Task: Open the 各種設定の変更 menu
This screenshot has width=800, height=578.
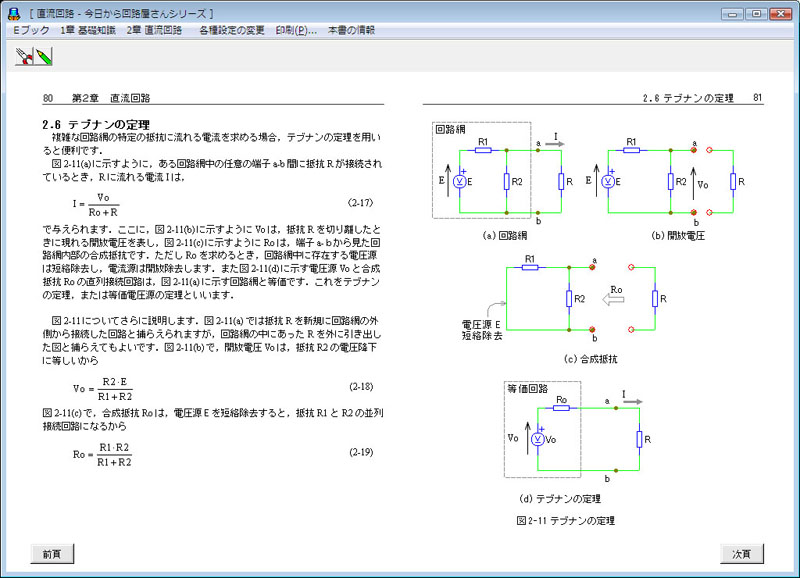Action: click(232, 30)
